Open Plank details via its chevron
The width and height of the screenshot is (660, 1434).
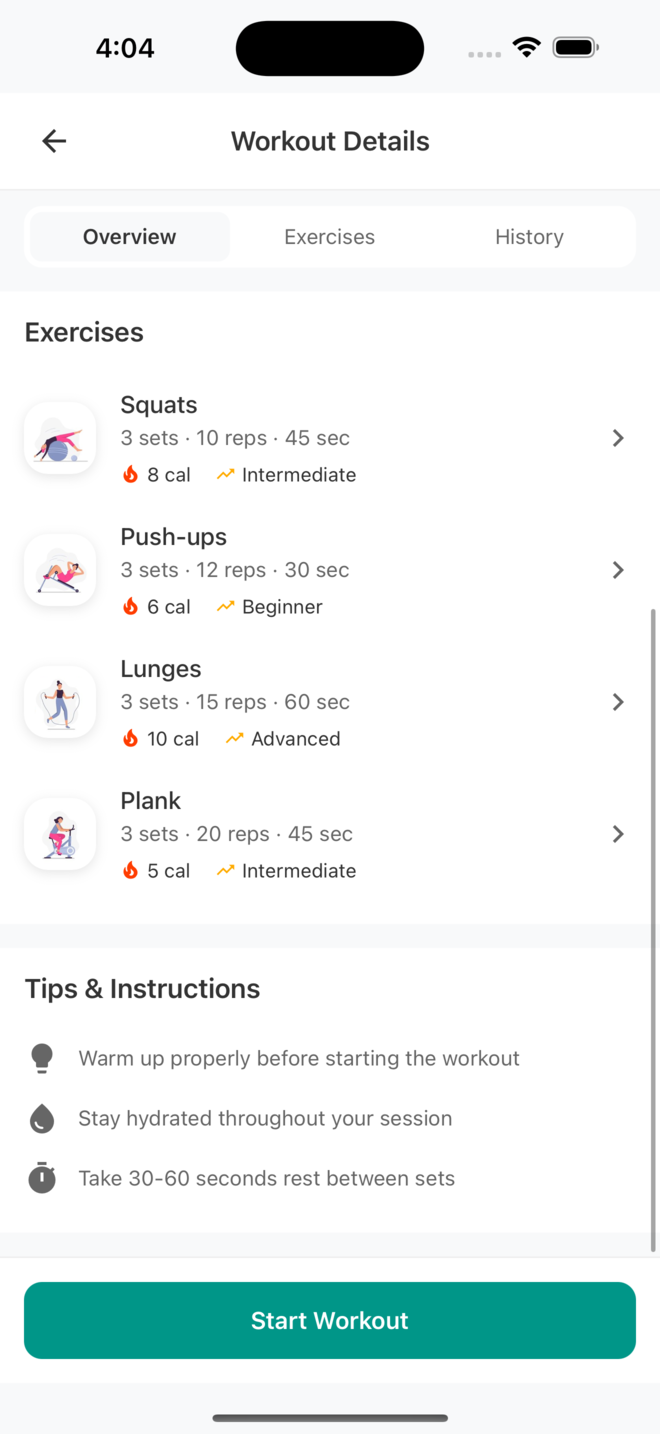[618, 834]
